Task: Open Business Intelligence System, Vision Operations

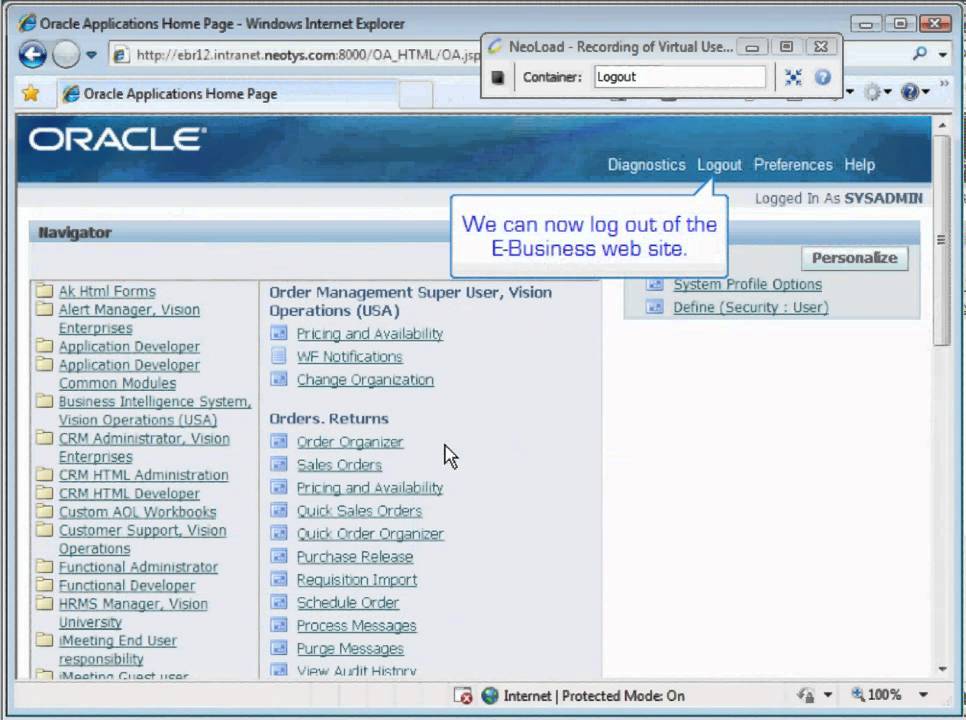Action: coord(155,411)
